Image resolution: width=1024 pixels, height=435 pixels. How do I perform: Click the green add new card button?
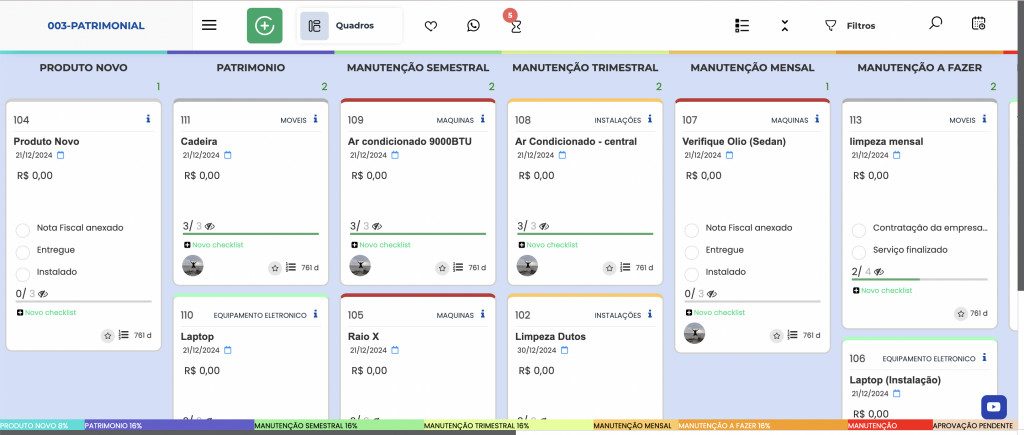265,26
